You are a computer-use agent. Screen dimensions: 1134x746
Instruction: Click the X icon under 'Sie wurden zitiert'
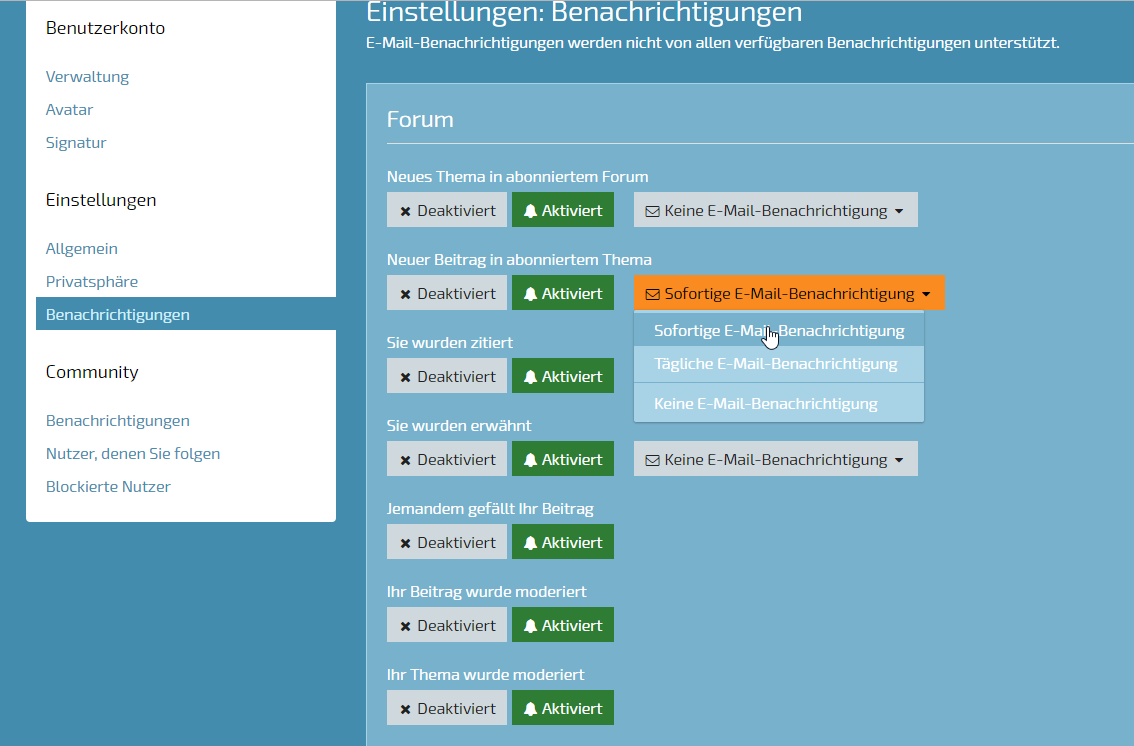405,377
